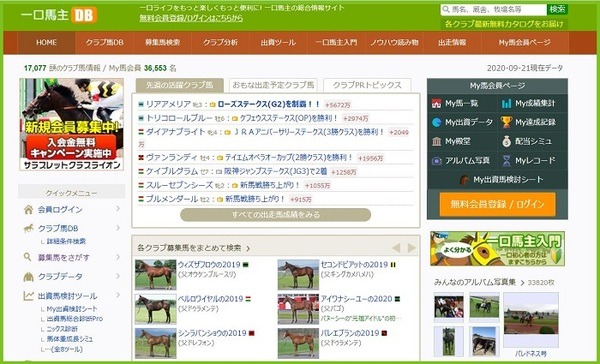Click the 一口馬主DB site logo
This screenshot has width=600, height=364.
59,15
